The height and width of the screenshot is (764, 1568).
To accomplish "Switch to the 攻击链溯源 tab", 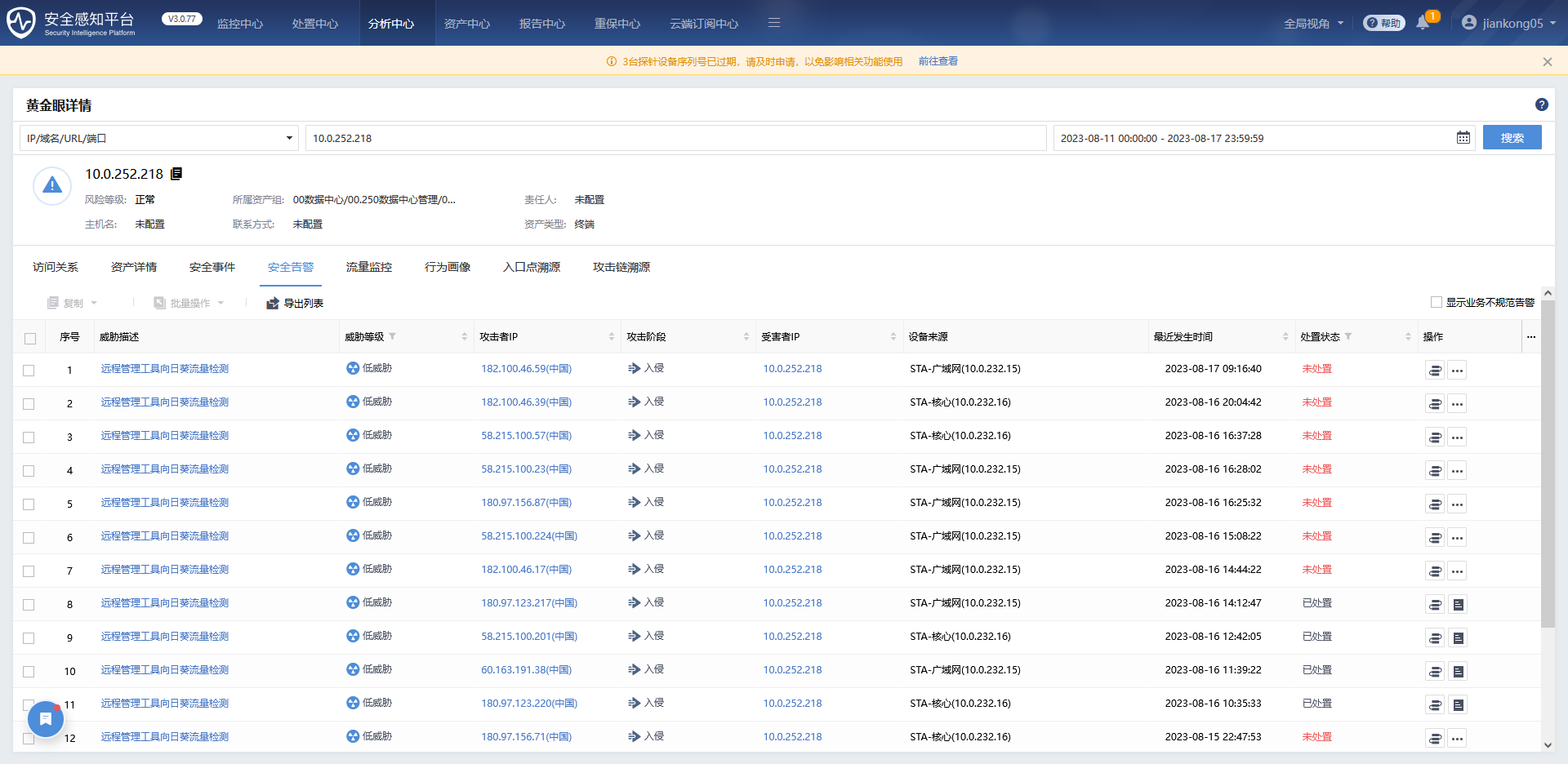I will tap(621, 267).
